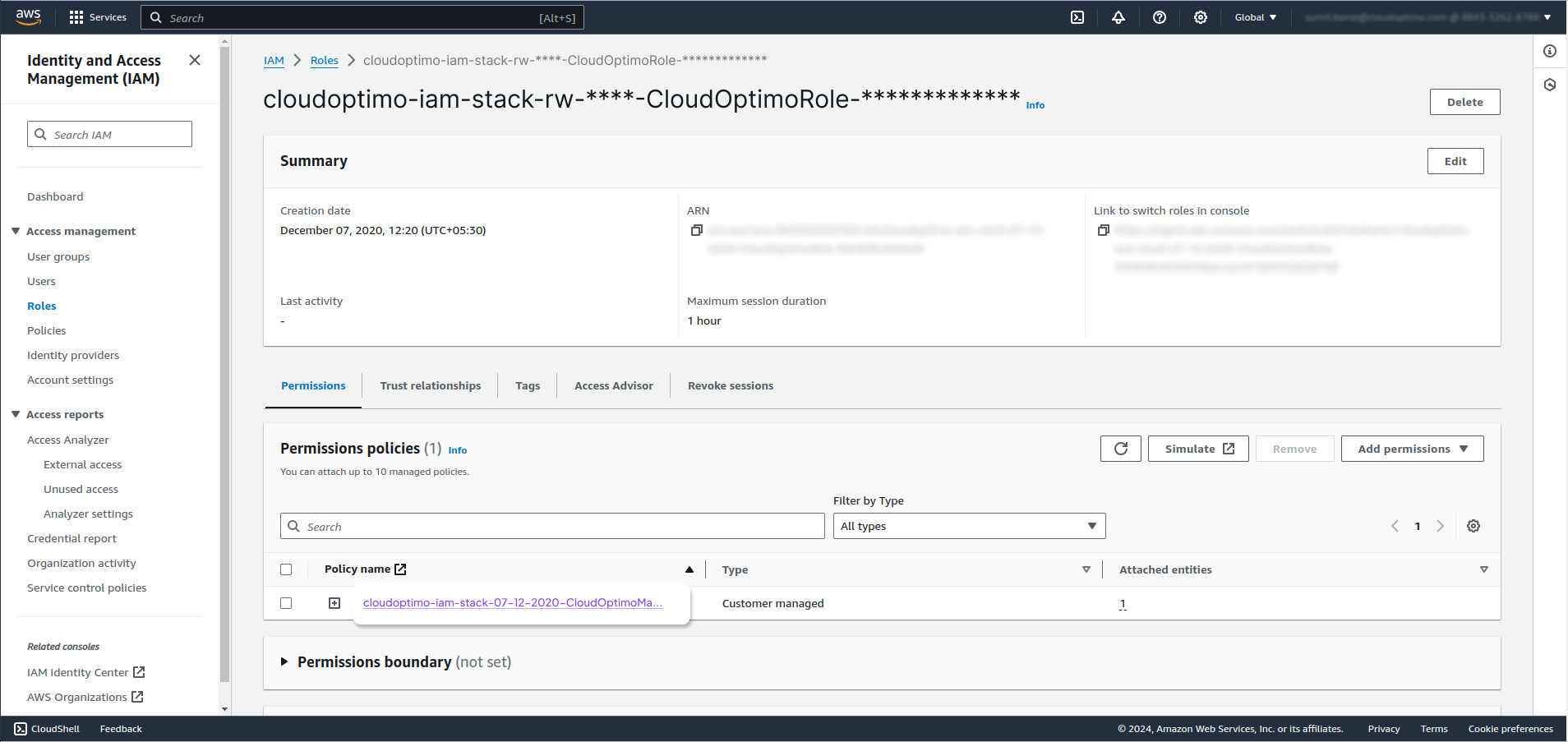Open Policies in sidebar
The height and width of the screenshot is (742, 1568).
coord(46,330)
